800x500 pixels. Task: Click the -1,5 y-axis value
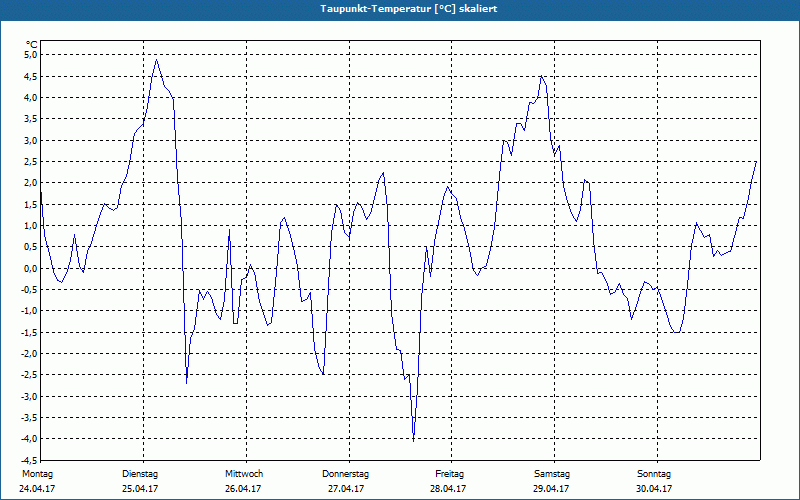pyautogui.click(x=29, y=332)
